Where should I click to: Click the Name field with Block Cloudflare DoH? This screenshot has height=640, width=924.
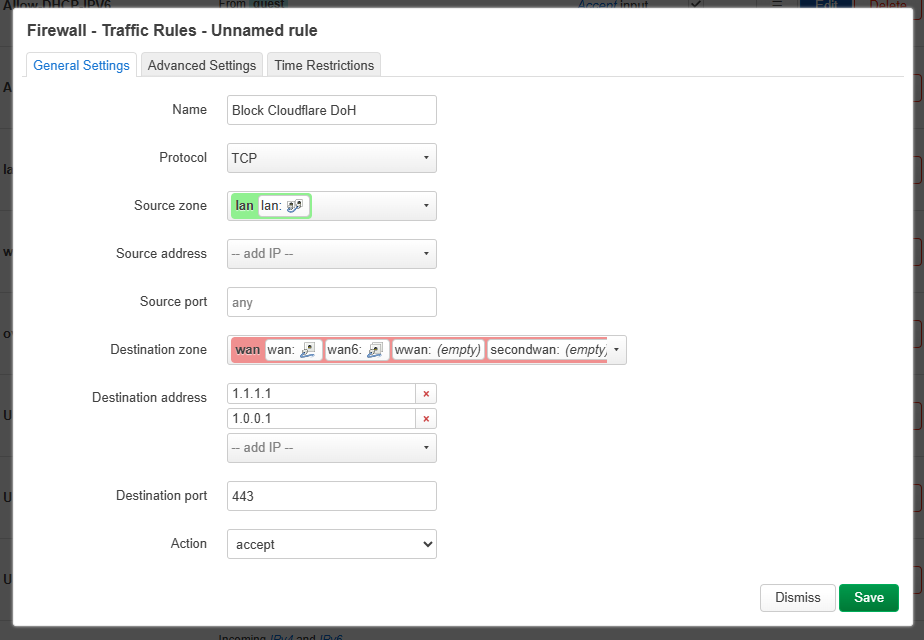[331, 110]
